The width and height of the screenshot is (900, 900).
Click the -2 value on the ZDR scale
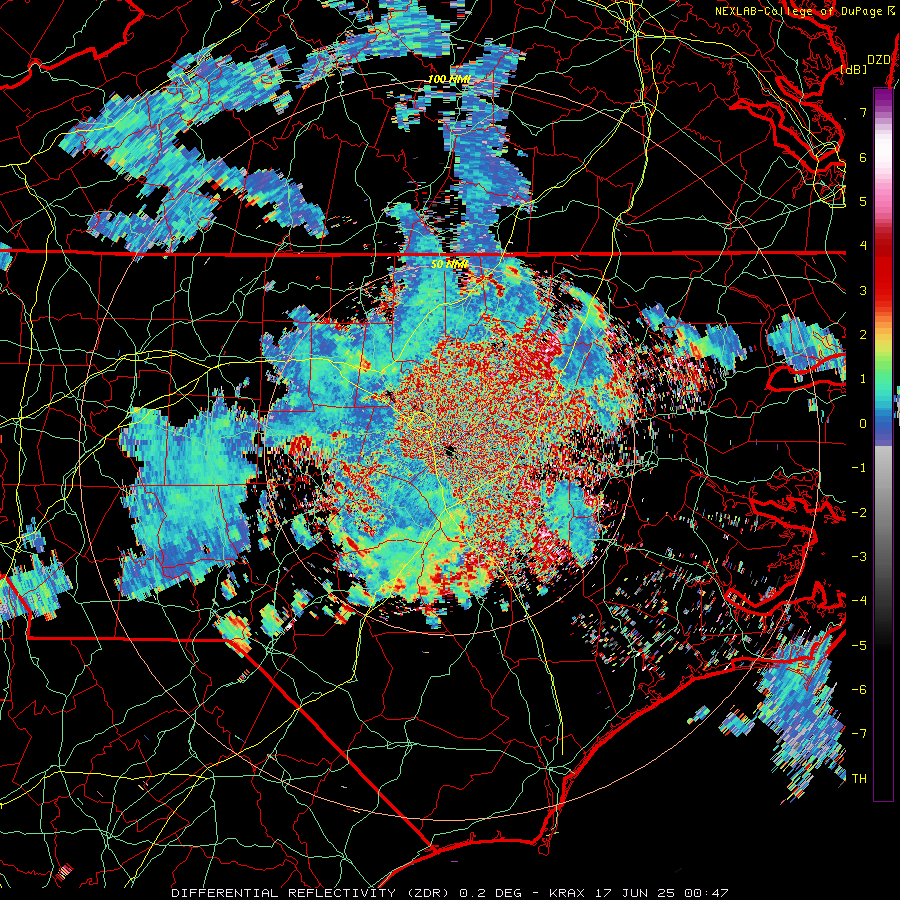click(x=859, y=512)
